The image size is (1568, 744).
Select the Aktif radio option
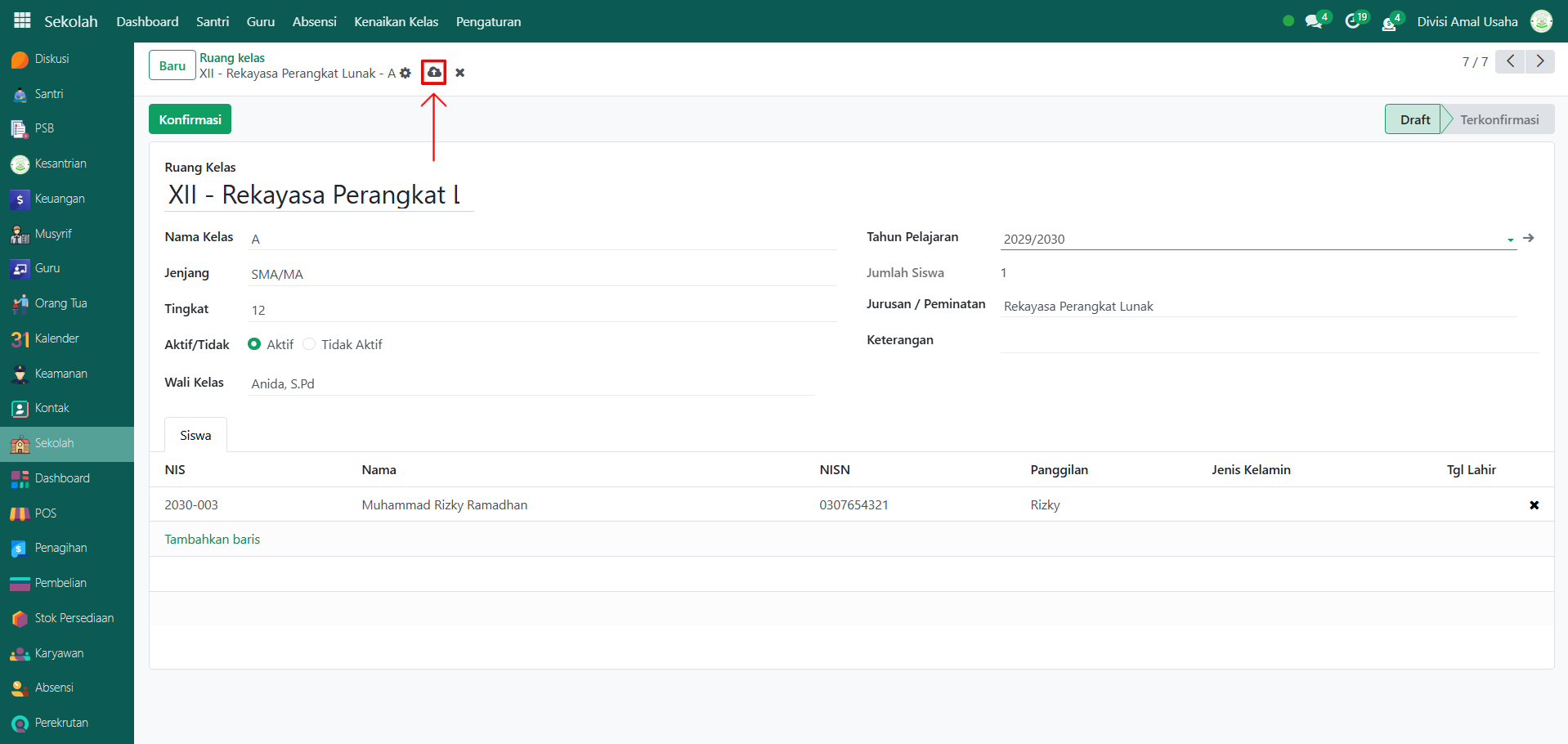click(x=254, y=344)
